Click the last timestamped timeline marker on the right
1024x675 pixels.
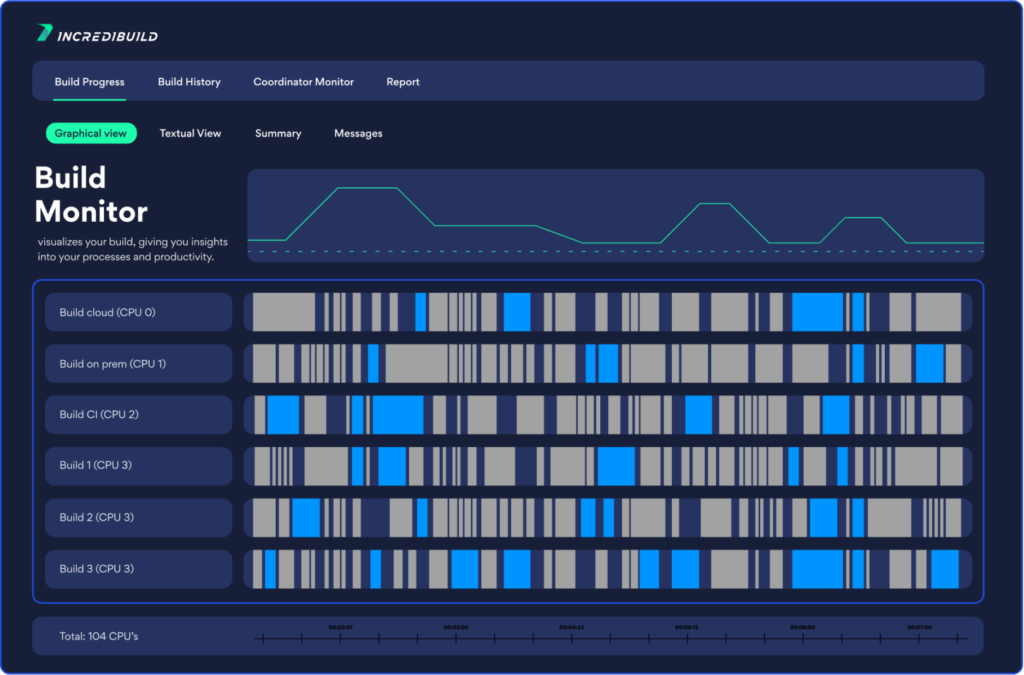919,637
